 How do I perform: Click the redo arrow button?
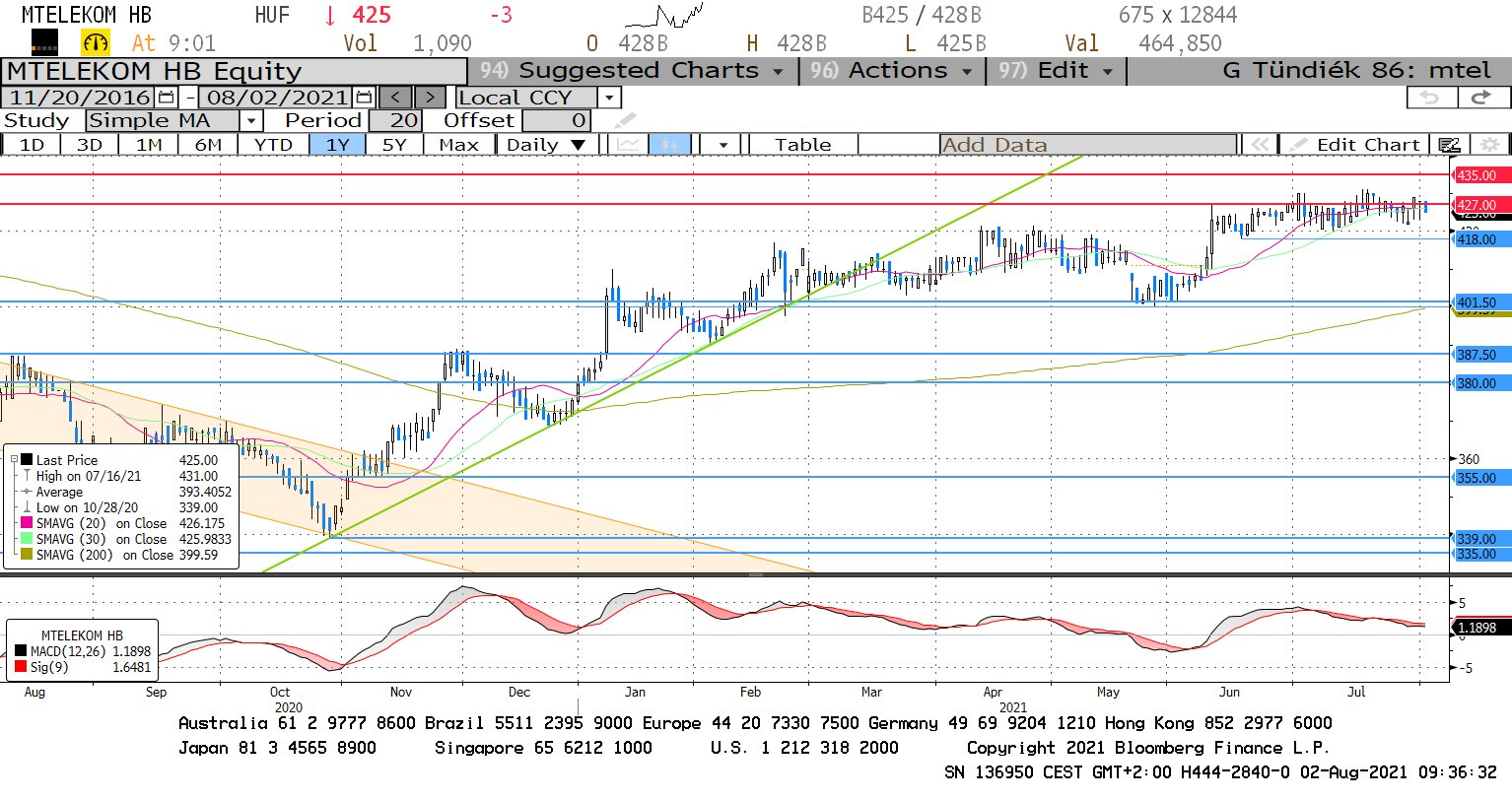tap(1481, 98)
